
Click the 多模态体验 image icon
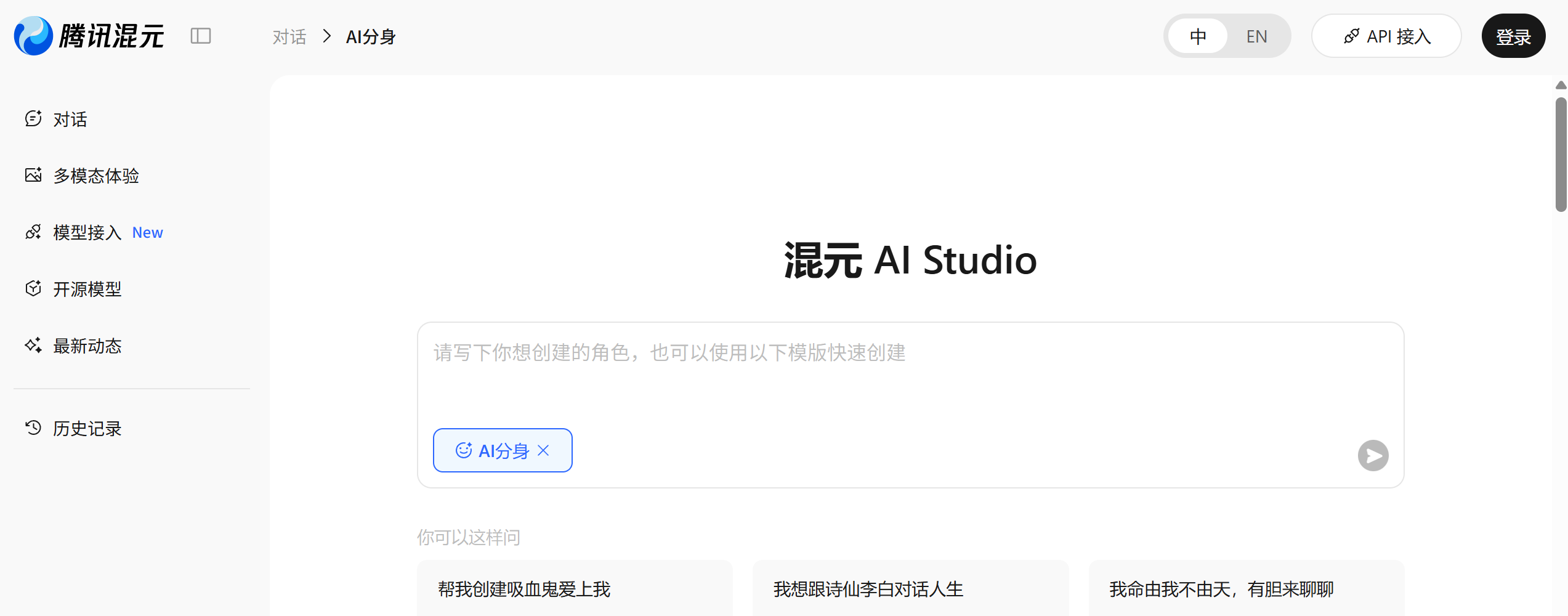[33, 175]
